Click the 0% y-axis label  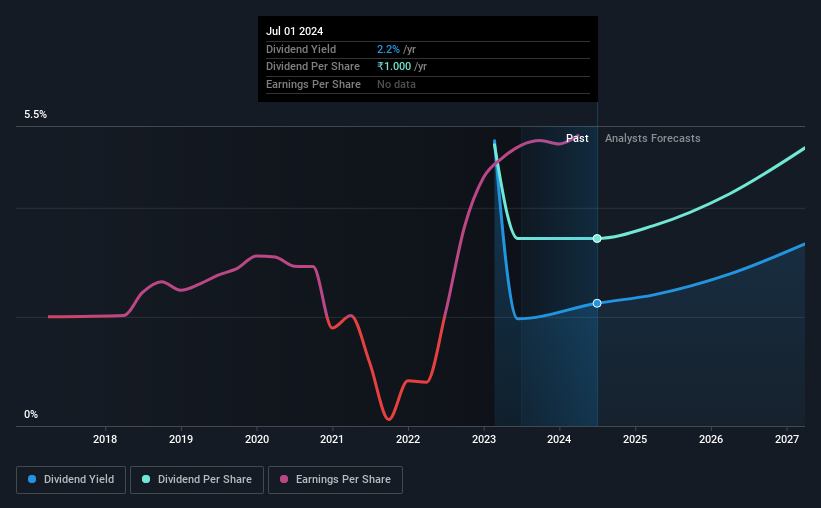[x=31, y=414]
